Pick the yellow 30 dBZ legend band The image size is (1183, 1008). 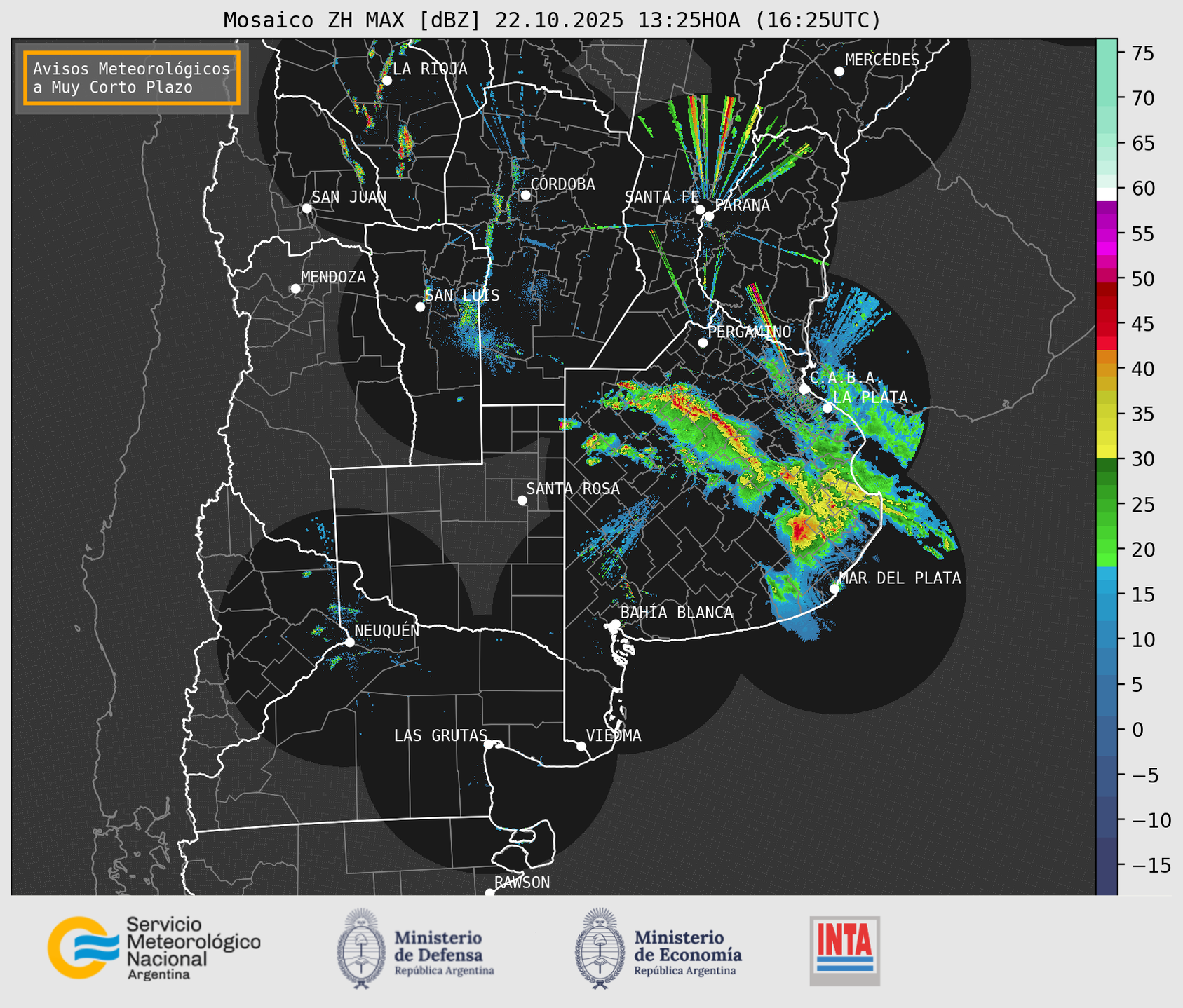pos(1107,453)
